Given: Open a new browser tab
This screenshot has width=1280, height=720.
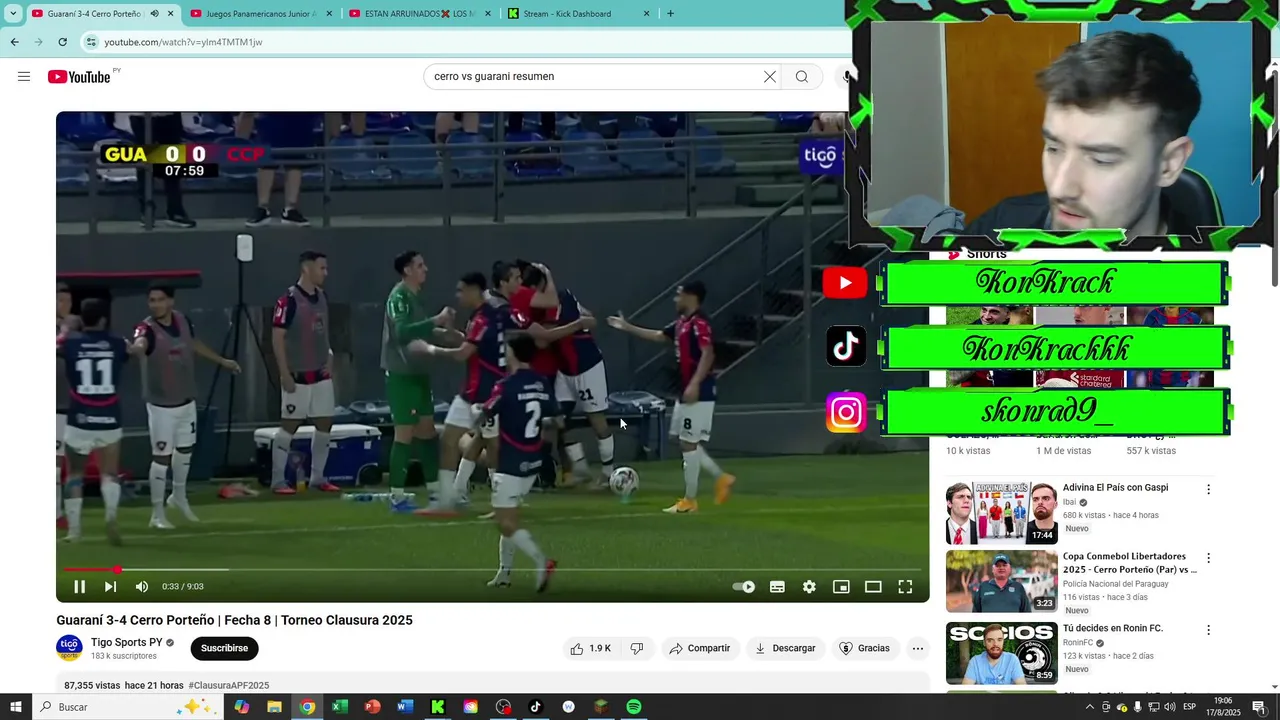Looking at the screenshot, I should tap(670, 14).
